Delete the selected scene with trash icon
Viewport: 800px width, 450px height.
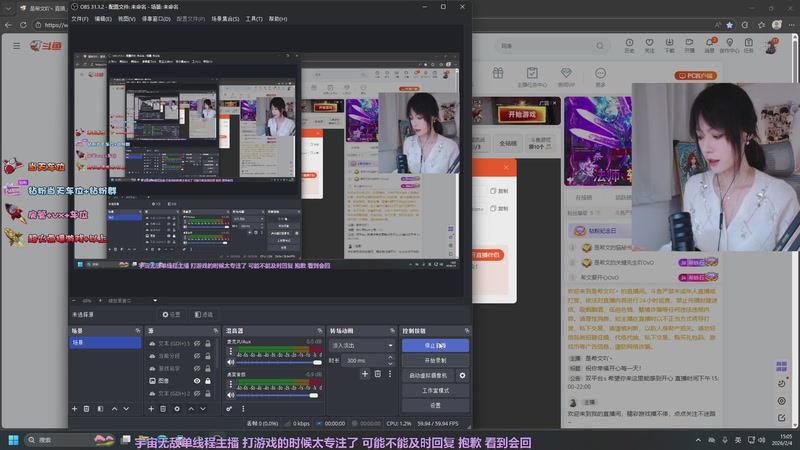click(x=86, y=409)
